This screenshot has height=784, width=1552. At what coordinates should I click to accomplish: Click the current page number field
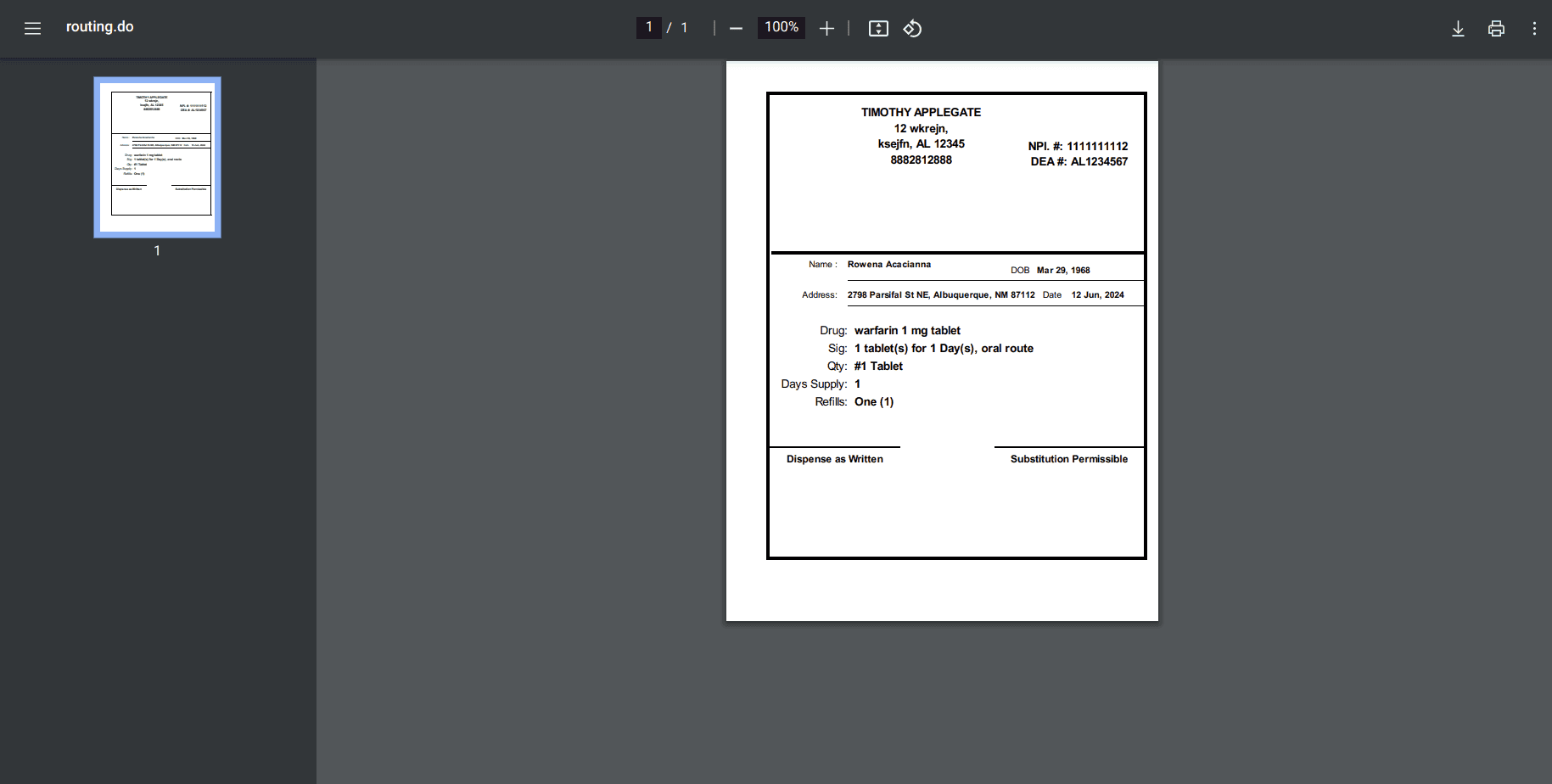tap(649, 27)
